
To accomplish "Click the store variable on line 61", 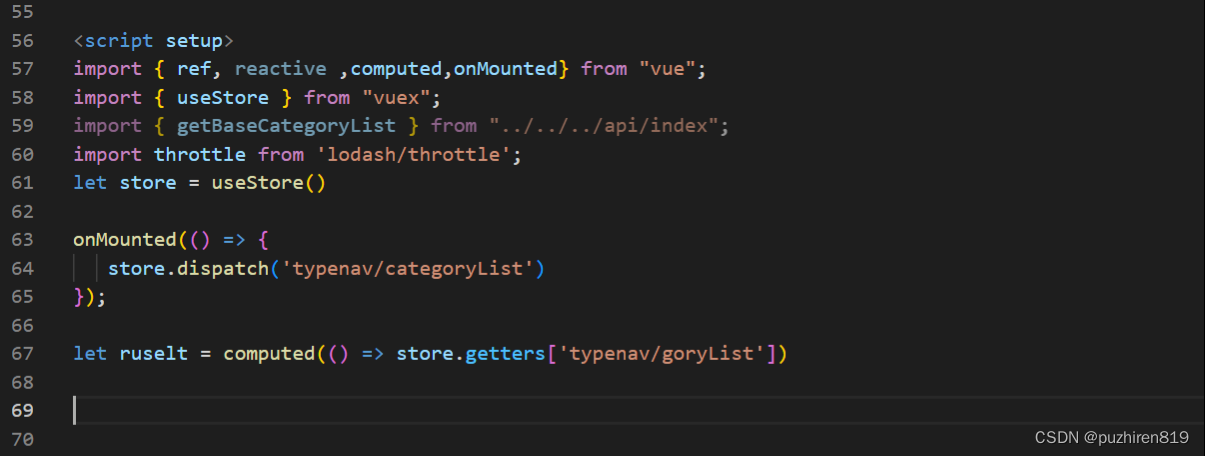I will click(148, 183).
